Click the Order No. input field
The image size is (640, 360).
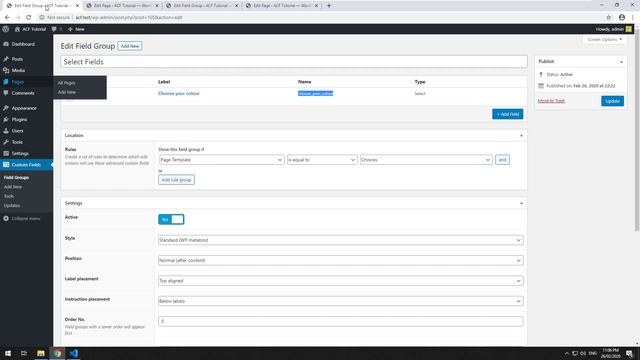pos(340,322)
